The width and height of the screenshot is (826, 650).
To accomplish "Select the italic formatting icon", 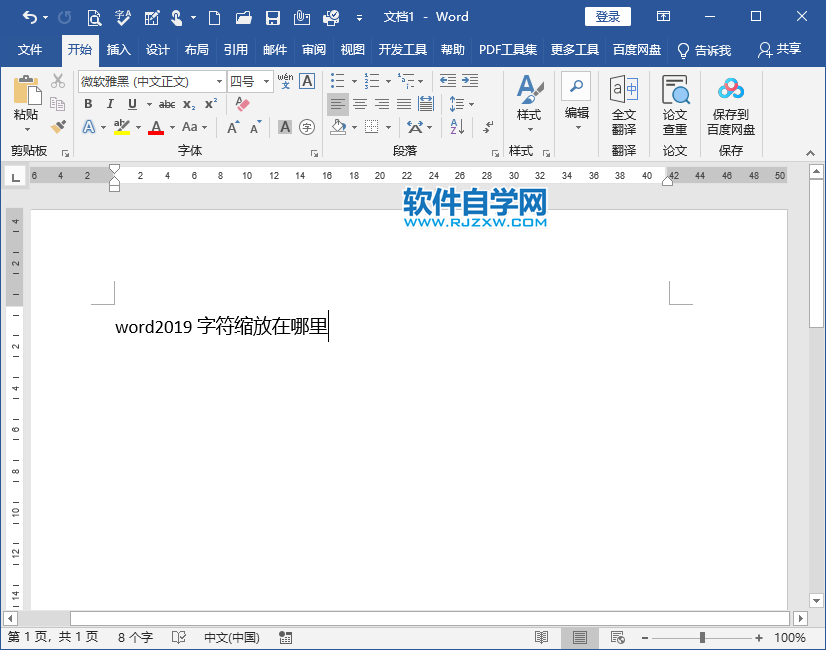I will tap(110, 103).
